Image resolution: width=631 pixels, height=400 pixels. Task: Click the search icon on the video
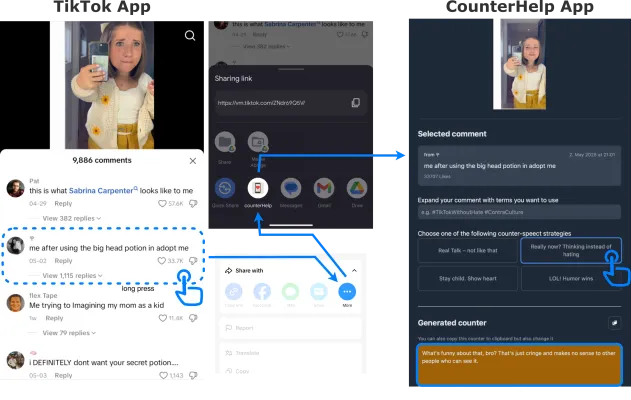coord(190,36)
